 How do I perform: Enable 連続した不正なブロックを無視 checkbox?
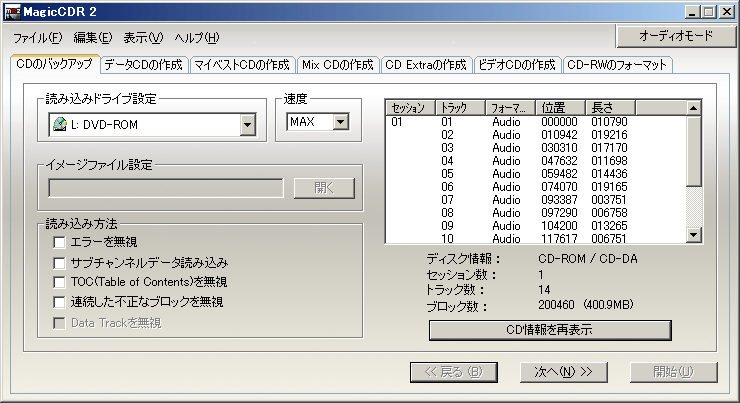[x=59, y=302]
